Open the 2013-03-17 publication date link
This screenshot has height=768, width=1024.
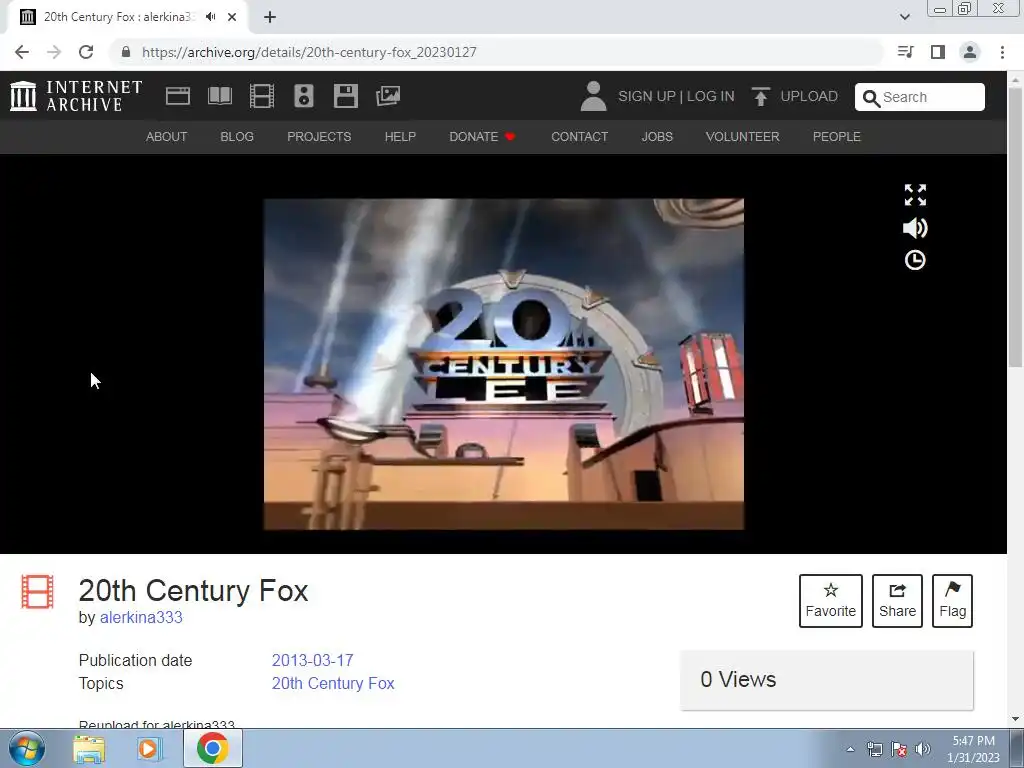pyautogui.click(x=313, y=660)
